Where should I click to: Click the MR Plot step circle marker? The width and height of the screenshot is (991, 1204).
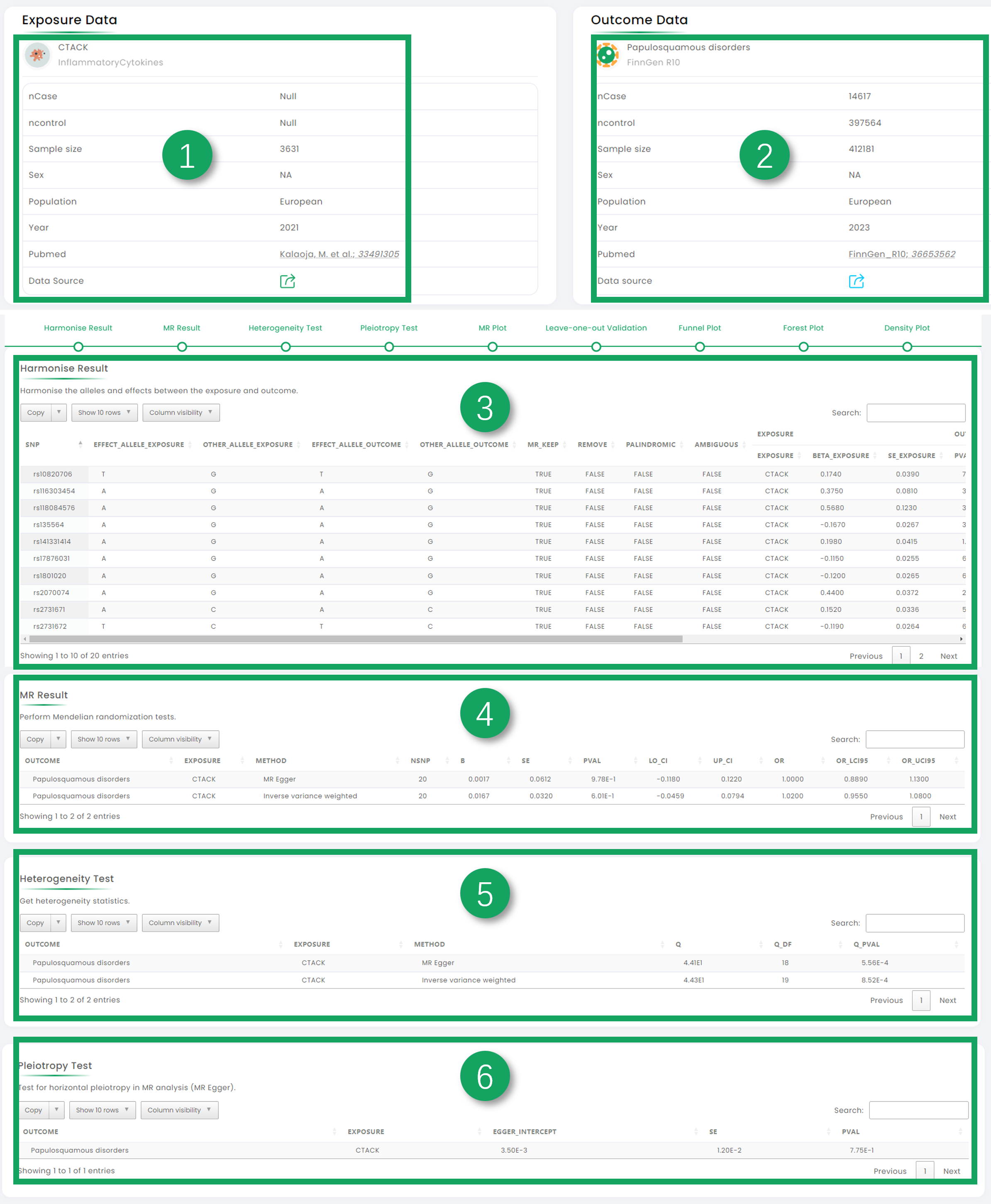point(493,347)
